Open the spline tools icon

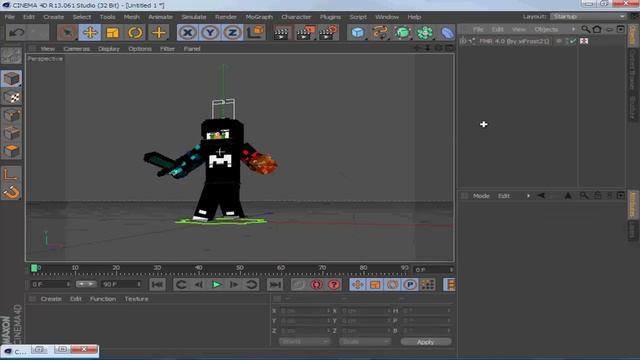[x=380, y=32]
